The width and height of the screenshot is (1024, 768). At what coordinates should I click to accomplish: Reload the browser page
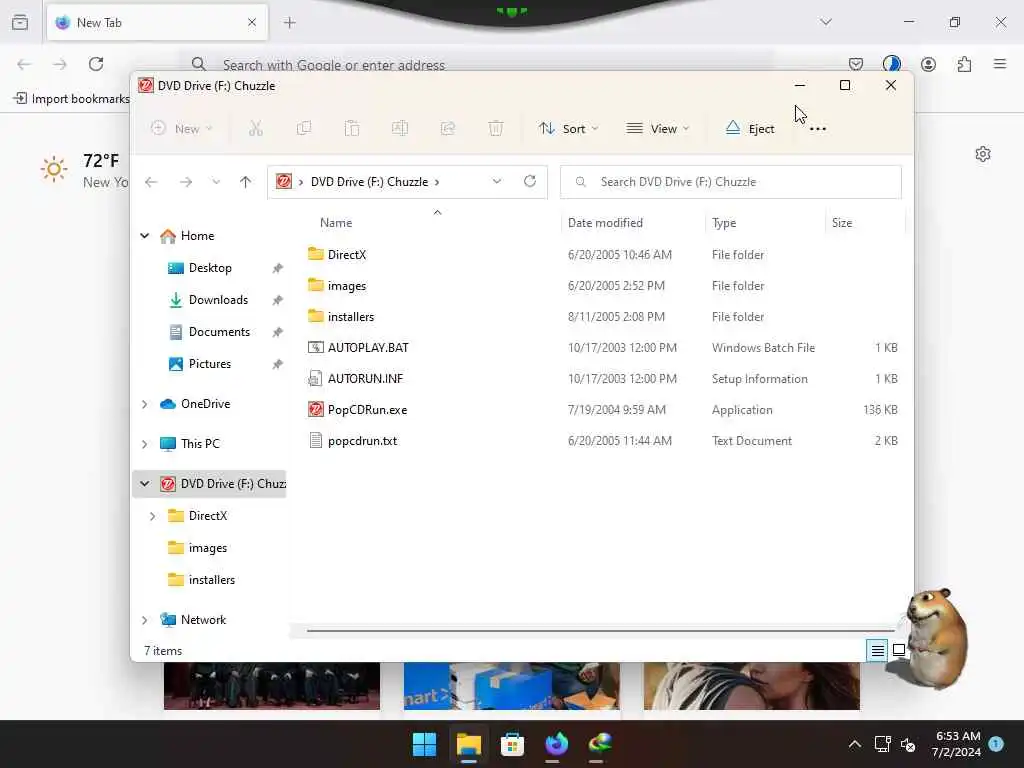96,64
